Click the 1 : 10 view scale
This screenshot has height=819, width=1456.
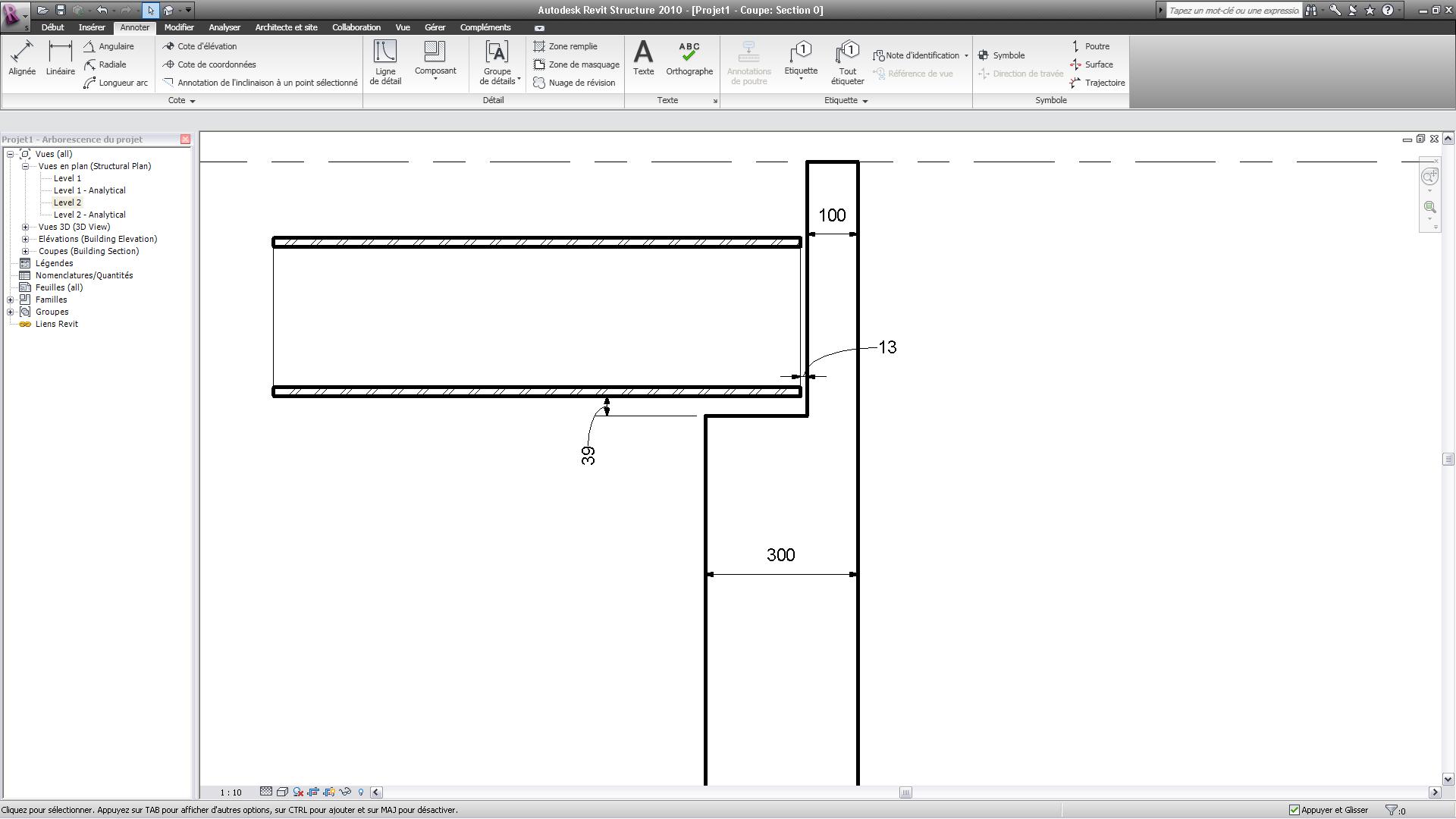click(231, 792)
